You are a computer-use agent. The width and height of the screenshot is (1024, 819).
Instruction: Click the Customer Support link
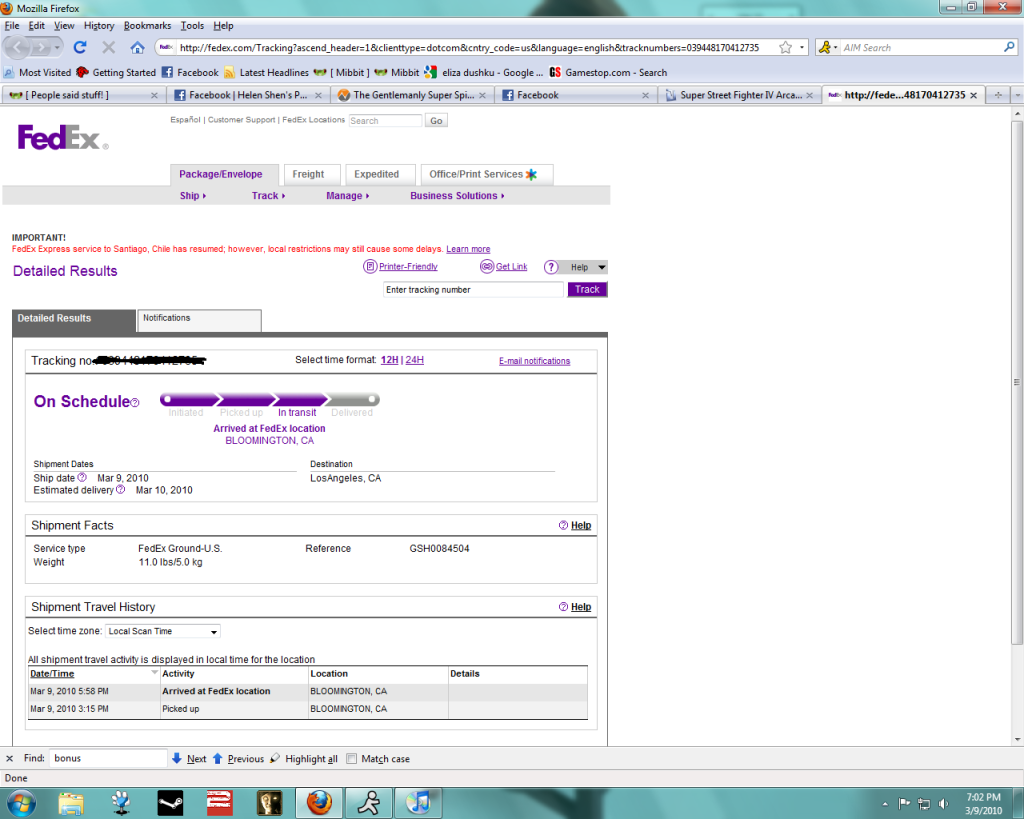[242, 120]
